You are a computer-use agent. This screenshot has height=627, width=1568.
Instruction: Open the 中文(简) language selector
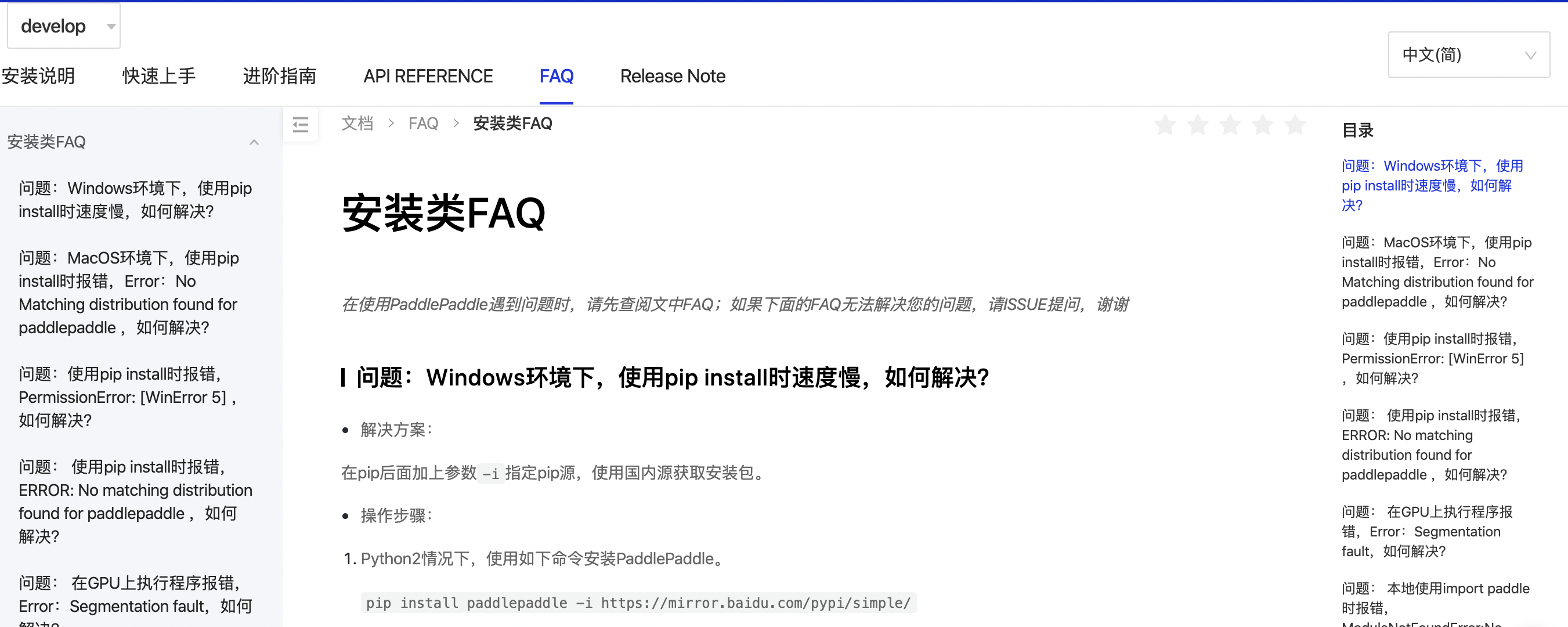tap(1468, 55)
